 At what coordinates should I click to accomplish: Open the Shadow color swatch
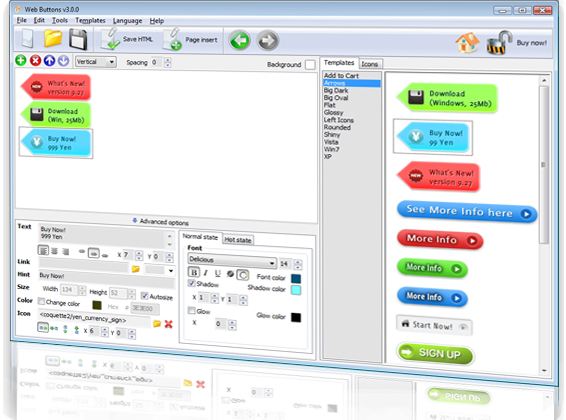296,290
